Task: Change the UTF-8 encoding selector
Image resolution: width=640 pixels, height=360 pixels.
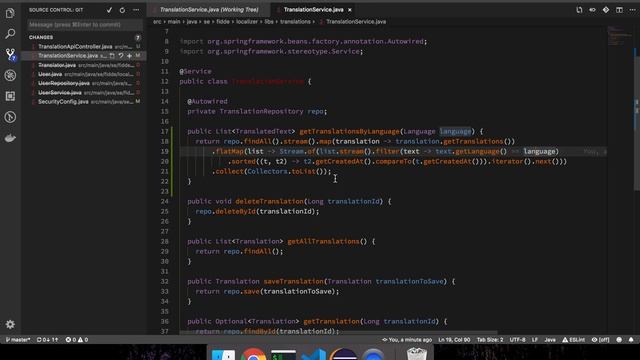Action: coord(518,340)
